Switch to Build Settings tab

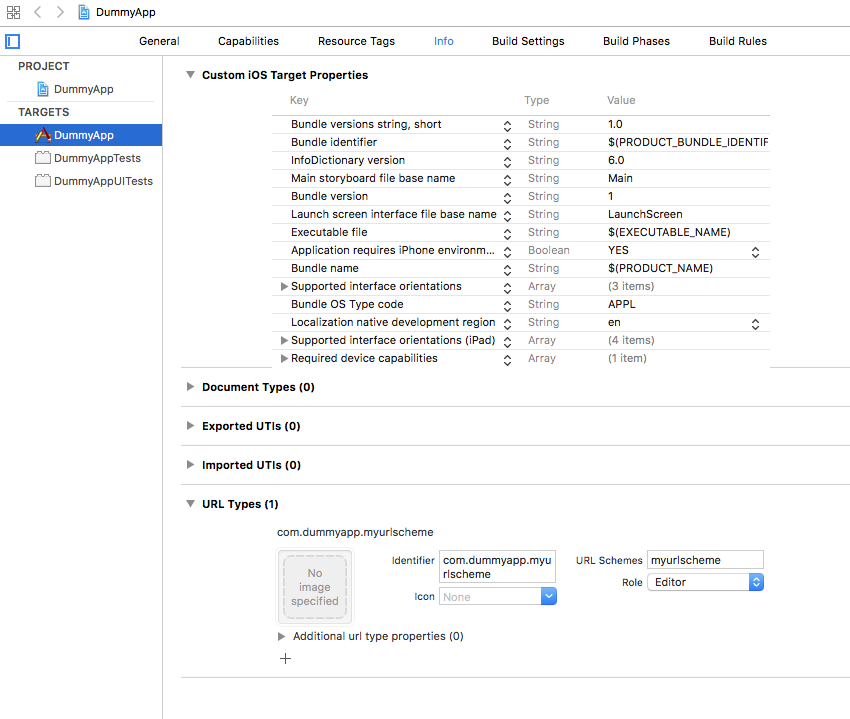(528, 41)
